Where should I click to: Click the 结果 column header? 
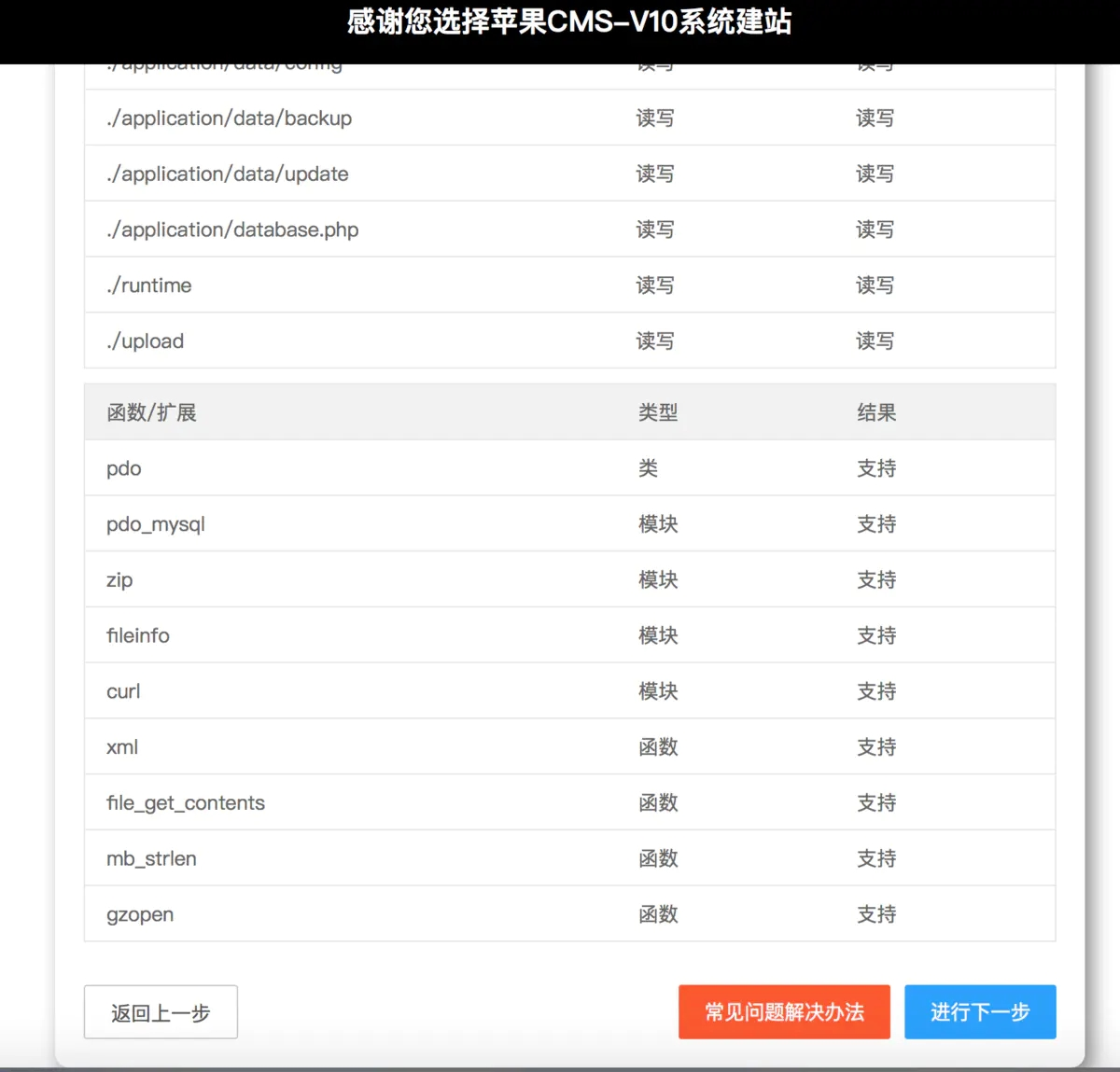[876, 412]
